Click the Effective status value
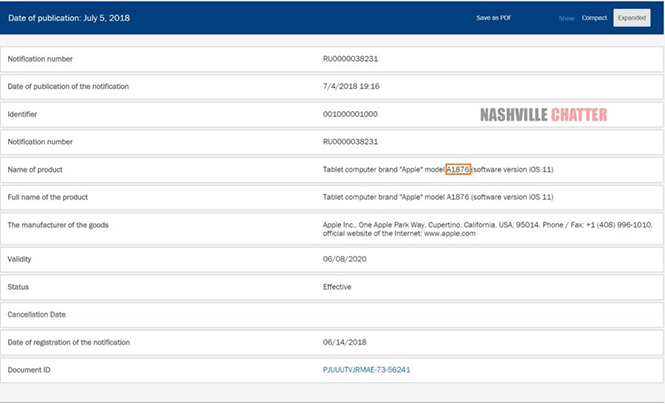This screenshot has height=404, width=665. coord(339,286)
